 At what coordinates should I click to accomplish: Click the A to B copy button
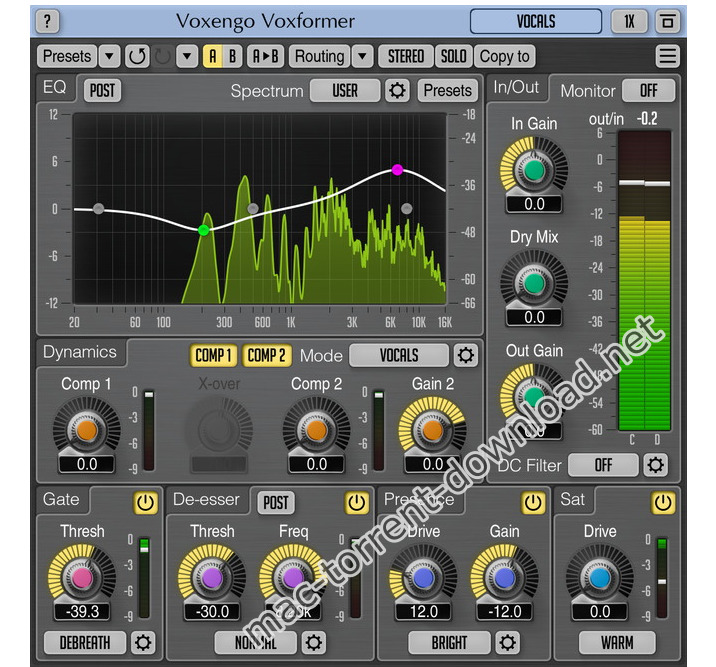pos(265,56)
